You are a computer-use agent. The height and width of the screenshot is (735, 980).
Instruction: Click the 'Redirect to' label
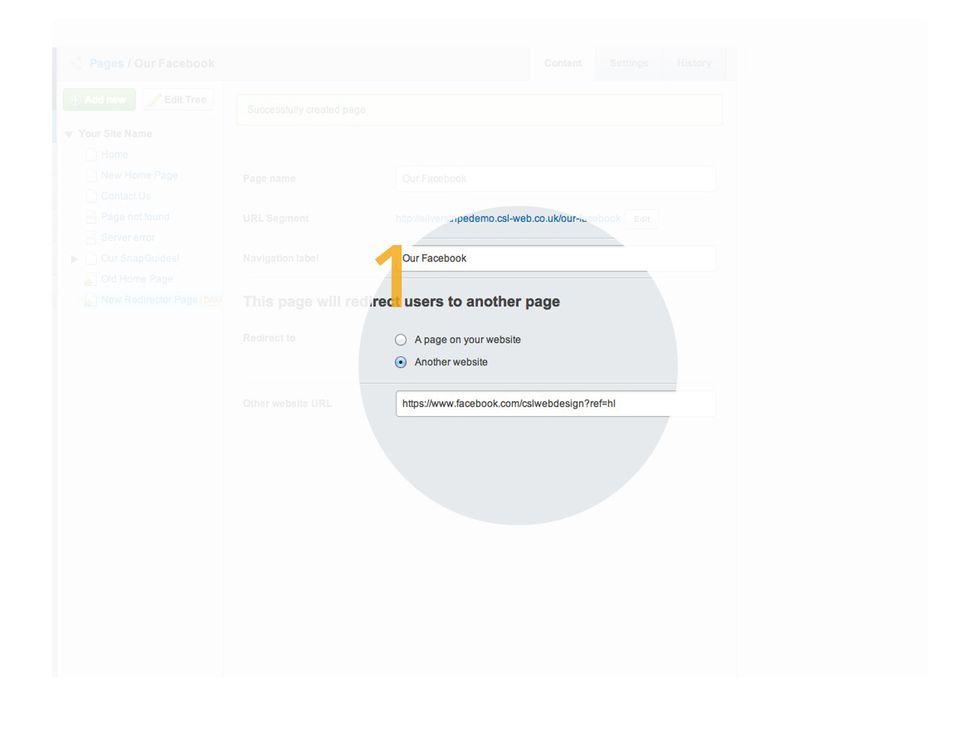(x=269, y=338)
